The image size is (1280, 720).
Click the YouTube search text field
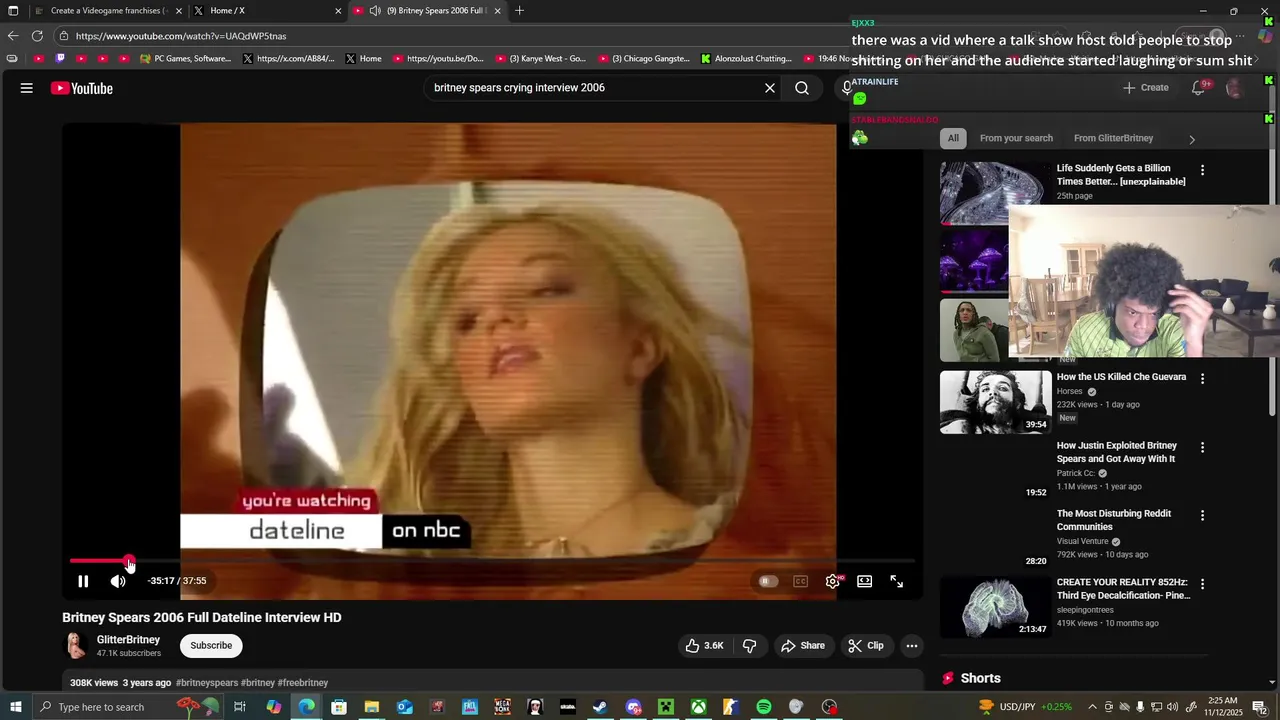(594, 88)
